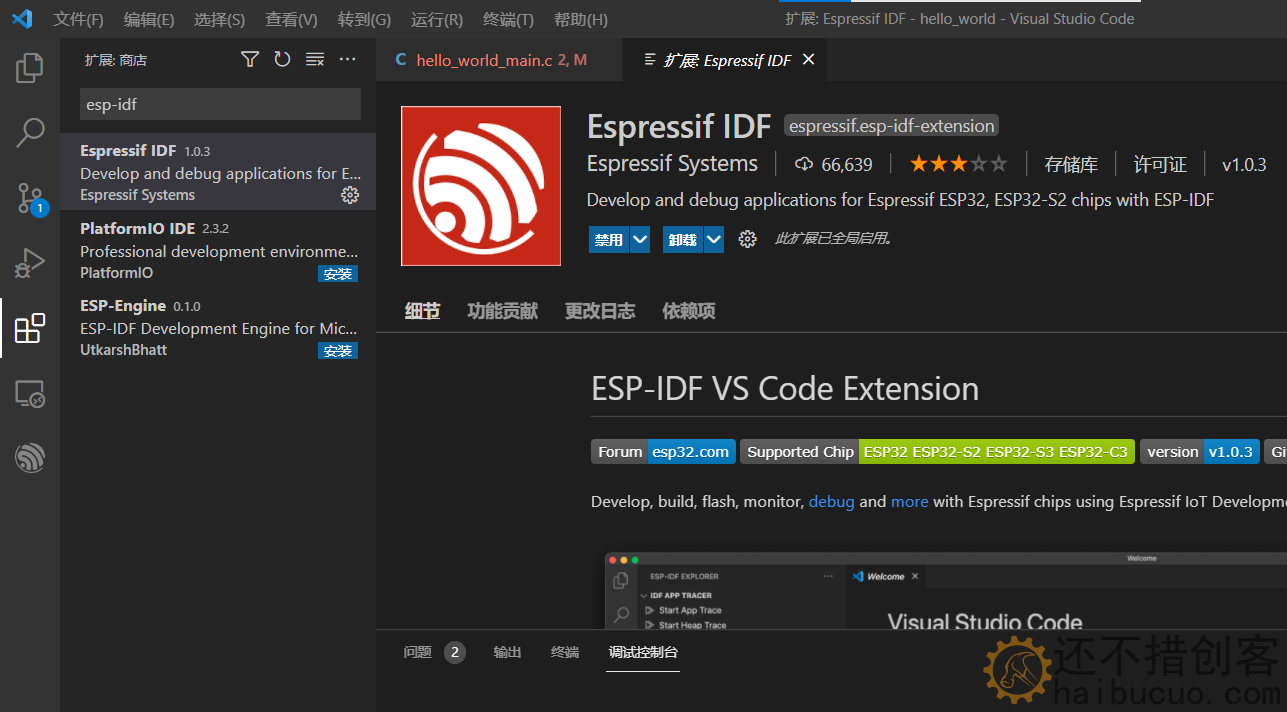Image resolution: width=1287 pixels, height=712 pixels.
Task: Open extensions panel more actions menu
Action: pyautogui.click(x=347, y=60)
